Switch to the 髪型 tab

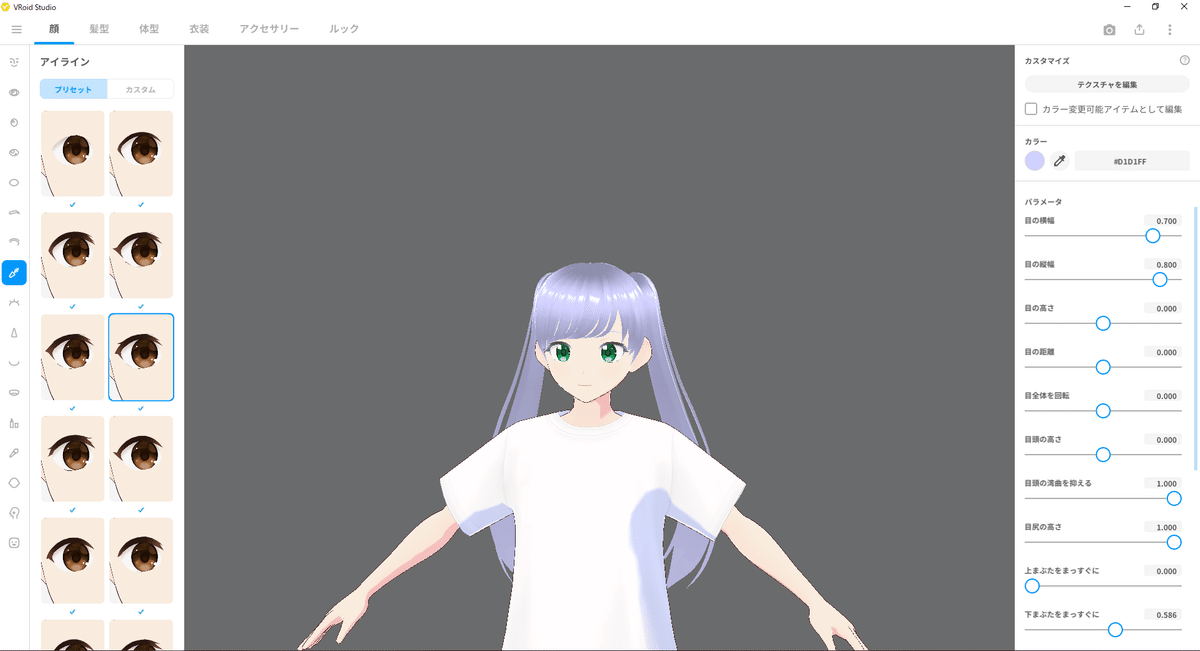click(99, 29)
